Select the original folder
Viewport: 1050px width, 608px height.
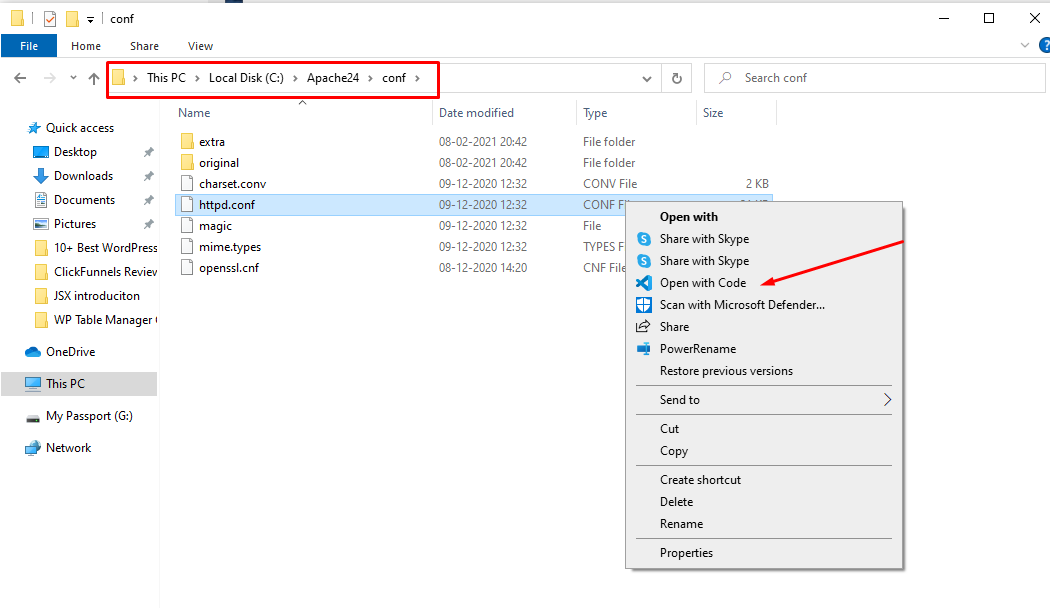point(218,163)
